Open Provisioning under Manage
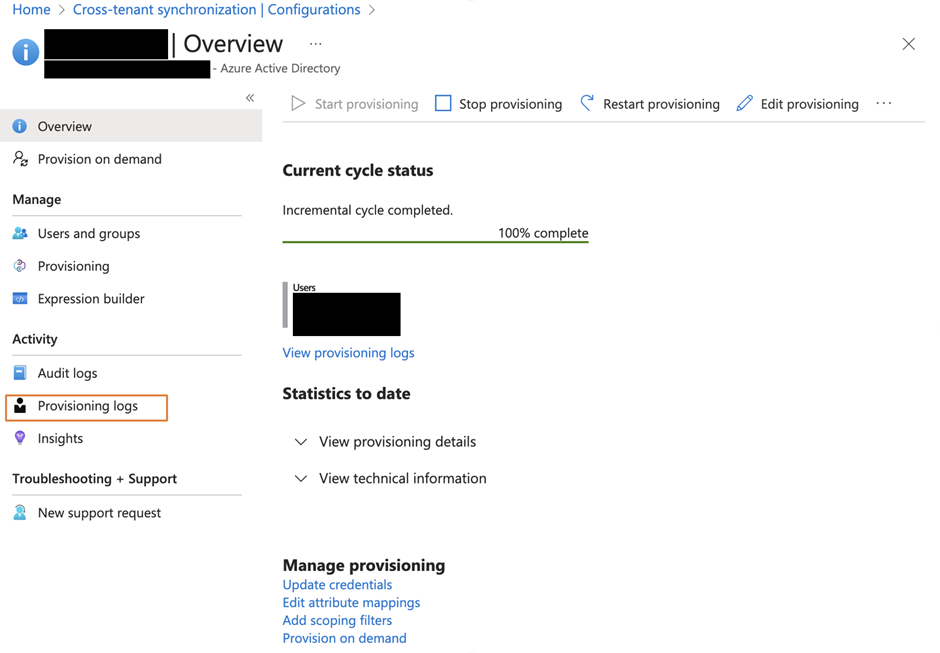This screenshot has height=653, width=940. click(x=74, y=266)
